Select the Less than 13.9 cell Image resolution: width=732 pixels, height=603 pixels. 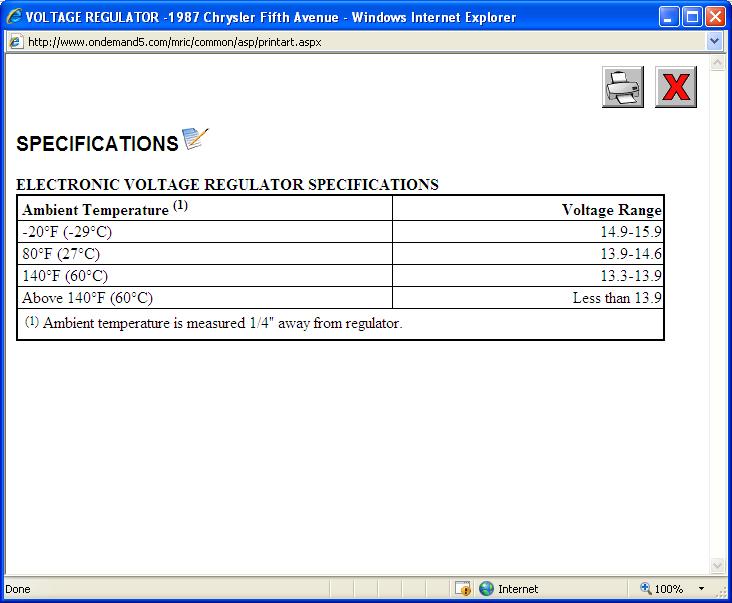[x=528, y=297]
